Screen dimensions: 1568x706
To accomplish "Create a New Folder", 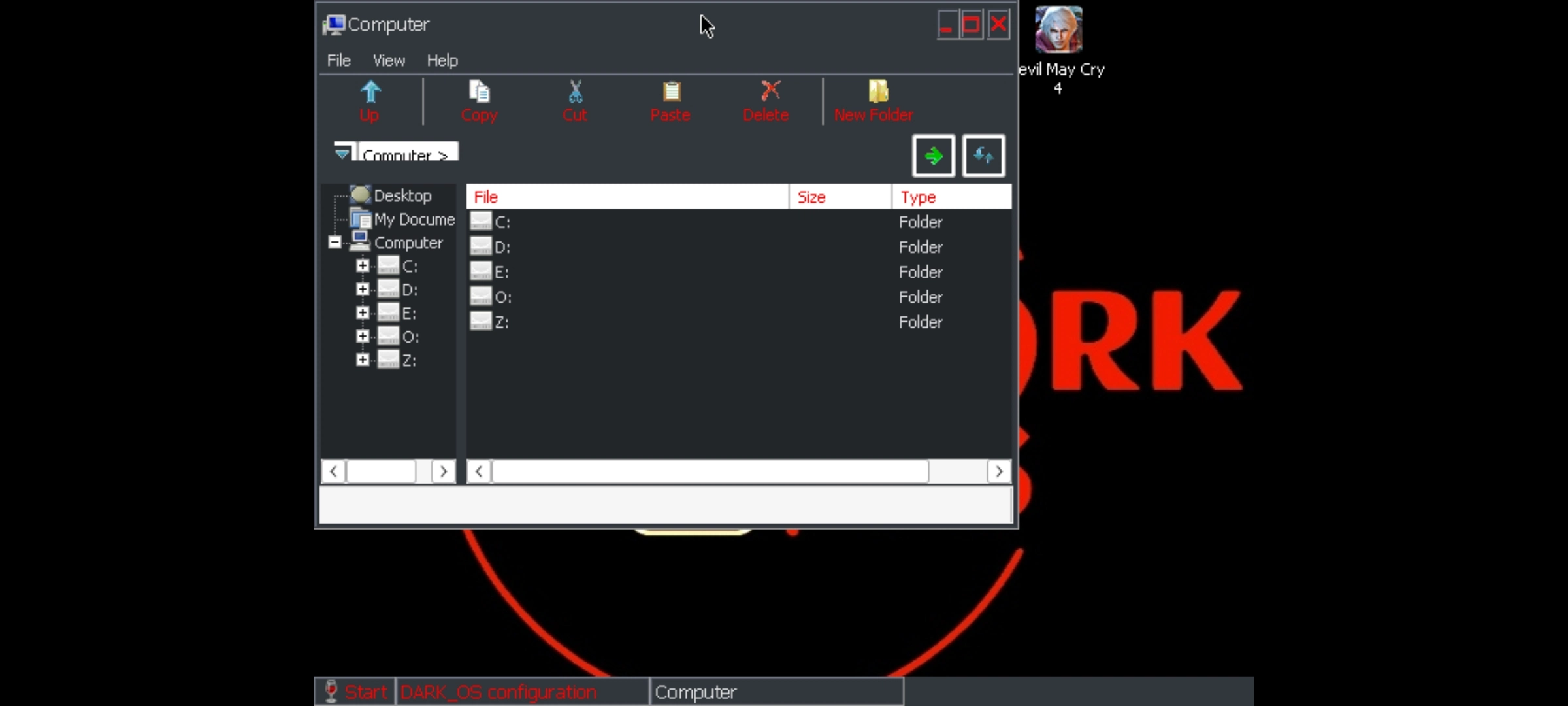I will pos(874,101).
